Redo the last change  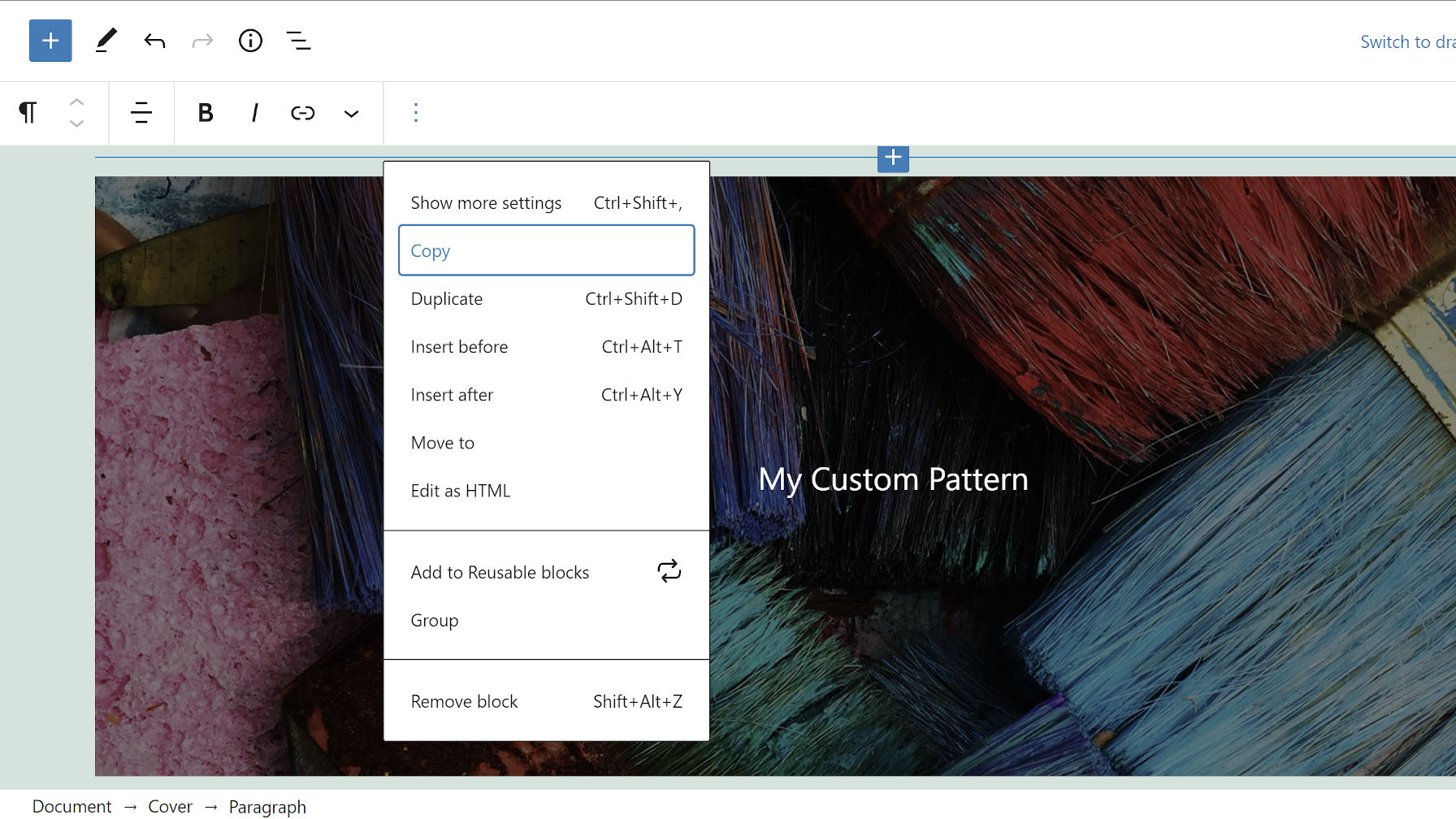(x=202, y=41)
